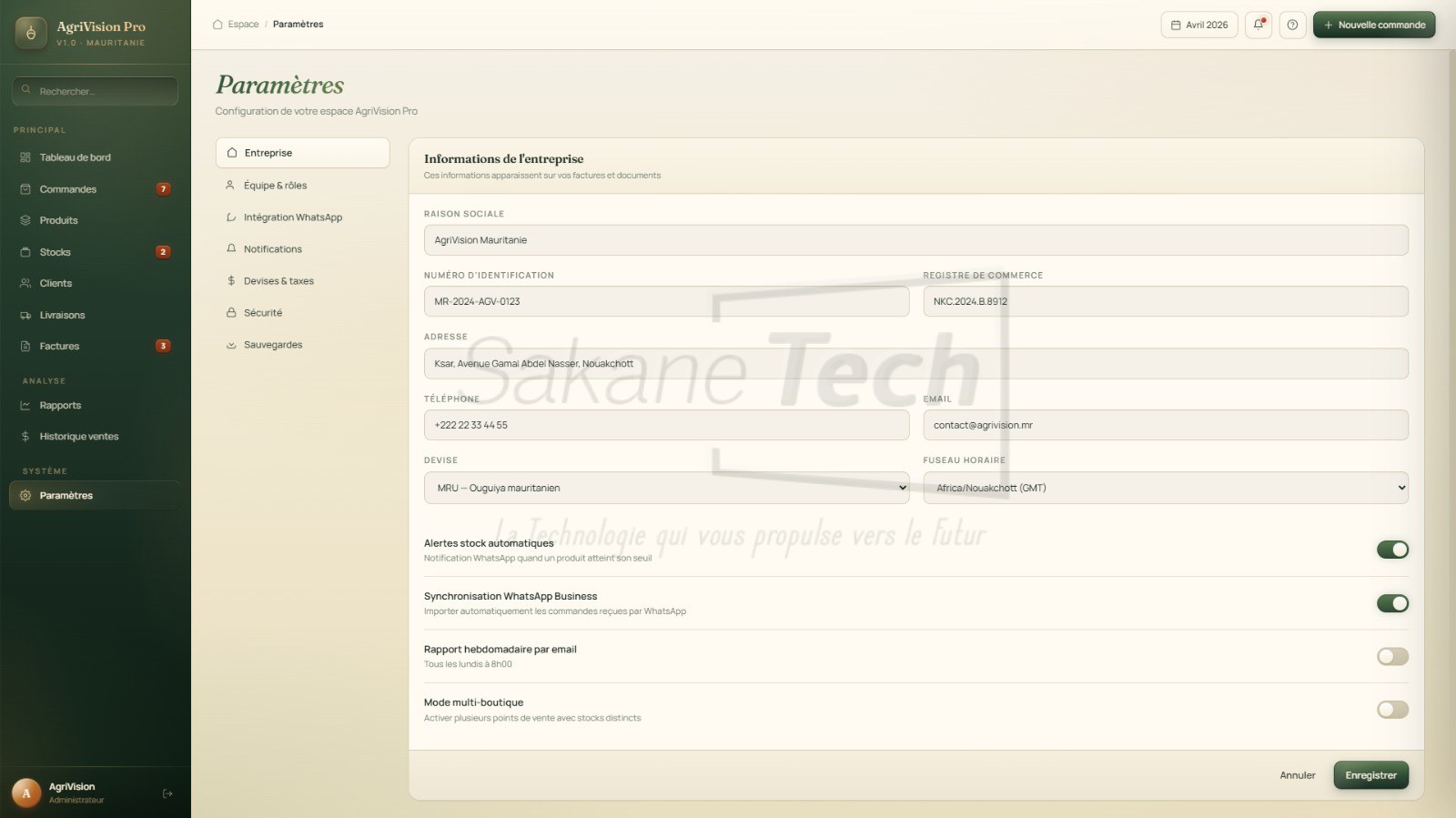
Task: Disable Alertes stock automatiques toggle
Action: coord(1392,550)
